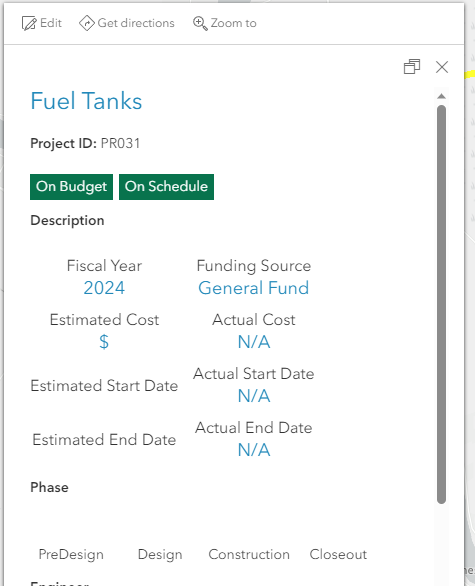Click the Edit pencil icon
The image size is (475, 586).
[29, 23]
